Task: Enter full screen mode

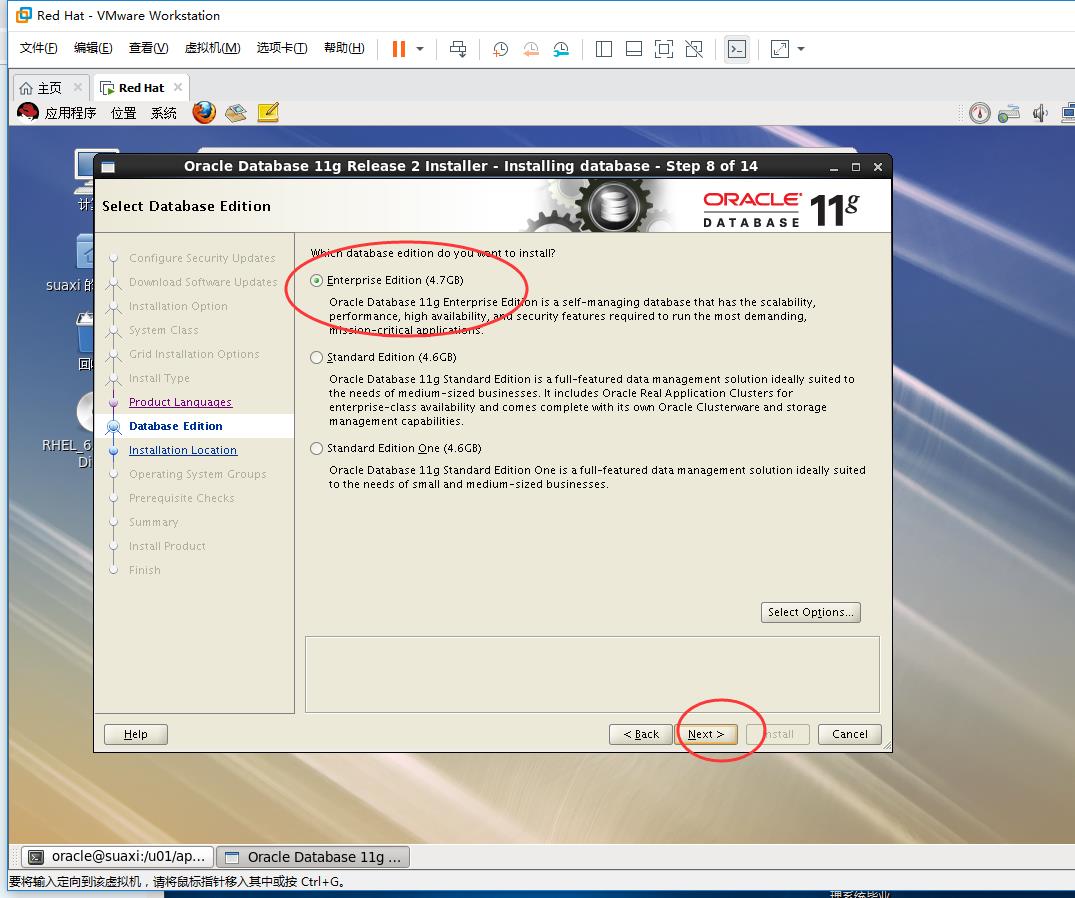Action: point(664,49)
